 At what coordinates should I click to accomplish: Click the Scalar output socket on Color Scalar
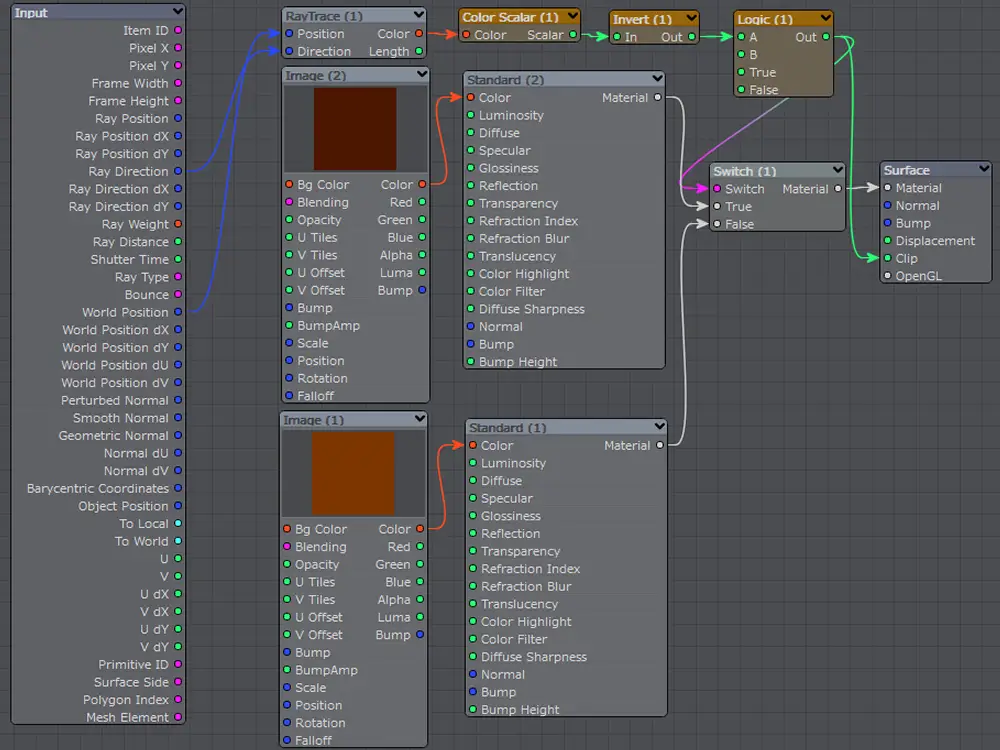tap(573, 35)
